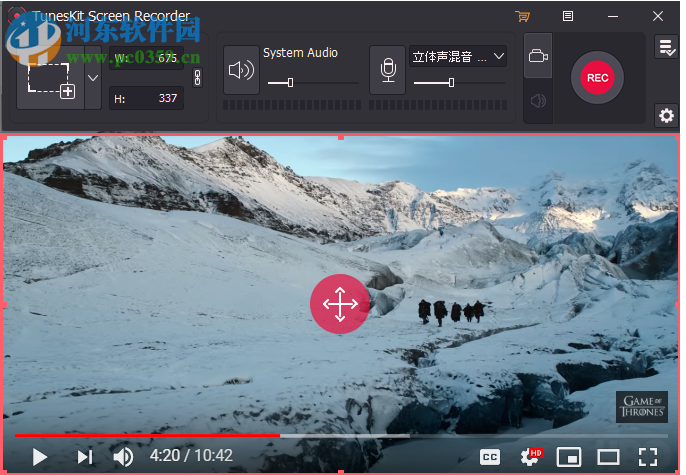Screen dimensions: 686x475
Task: Minimize the TunesKit Screen Recorder window
Action: [613, 16]
